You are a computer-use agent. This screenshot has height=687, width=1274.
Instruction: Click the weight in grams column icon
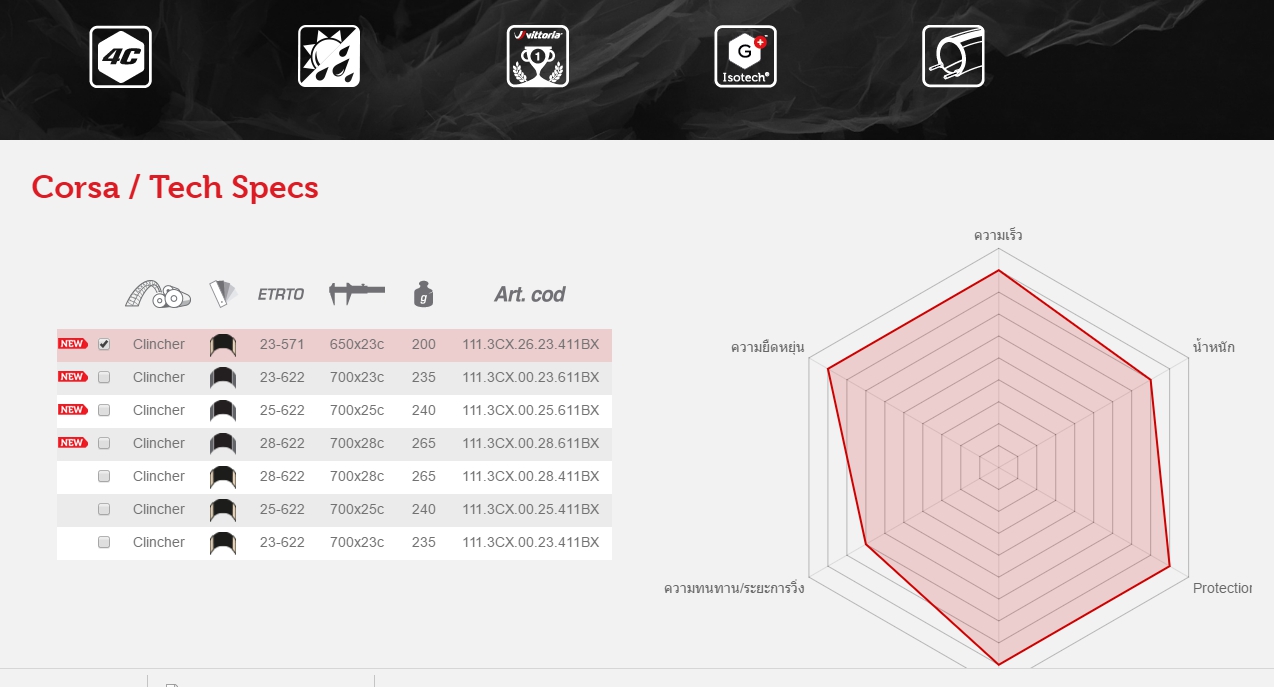424,294
